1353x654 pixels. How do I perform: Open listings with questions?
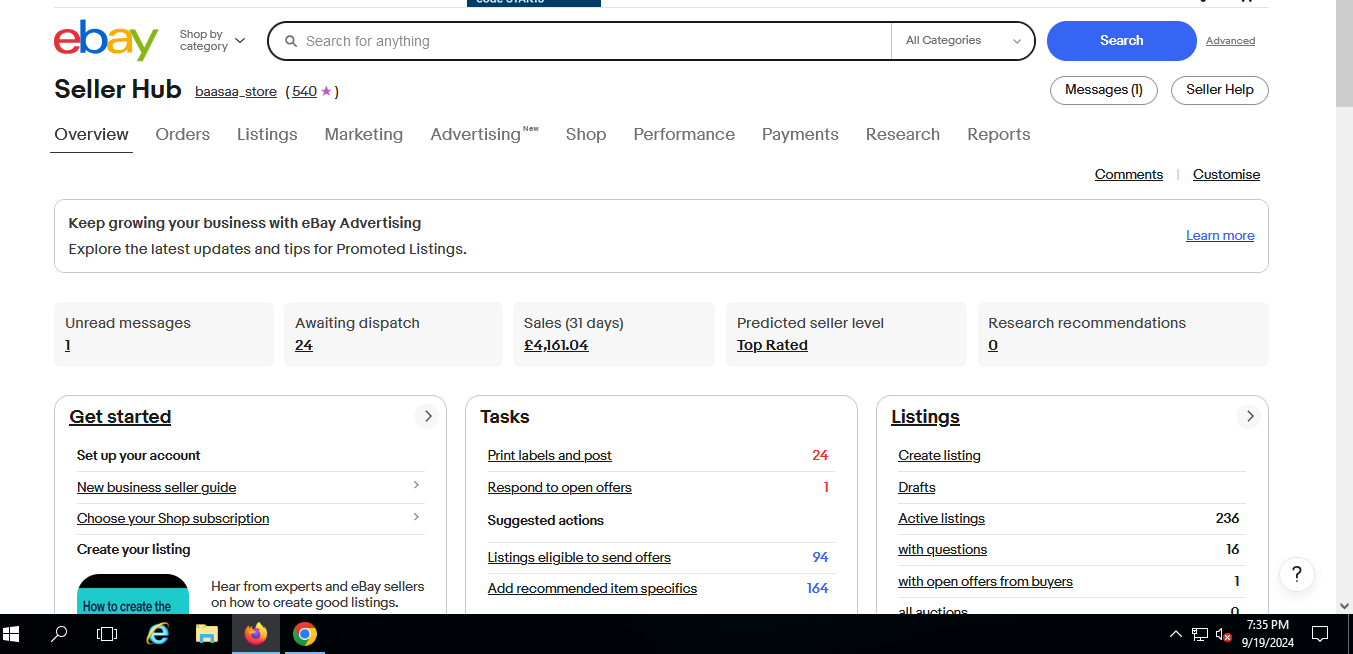[x=942, y=550]
